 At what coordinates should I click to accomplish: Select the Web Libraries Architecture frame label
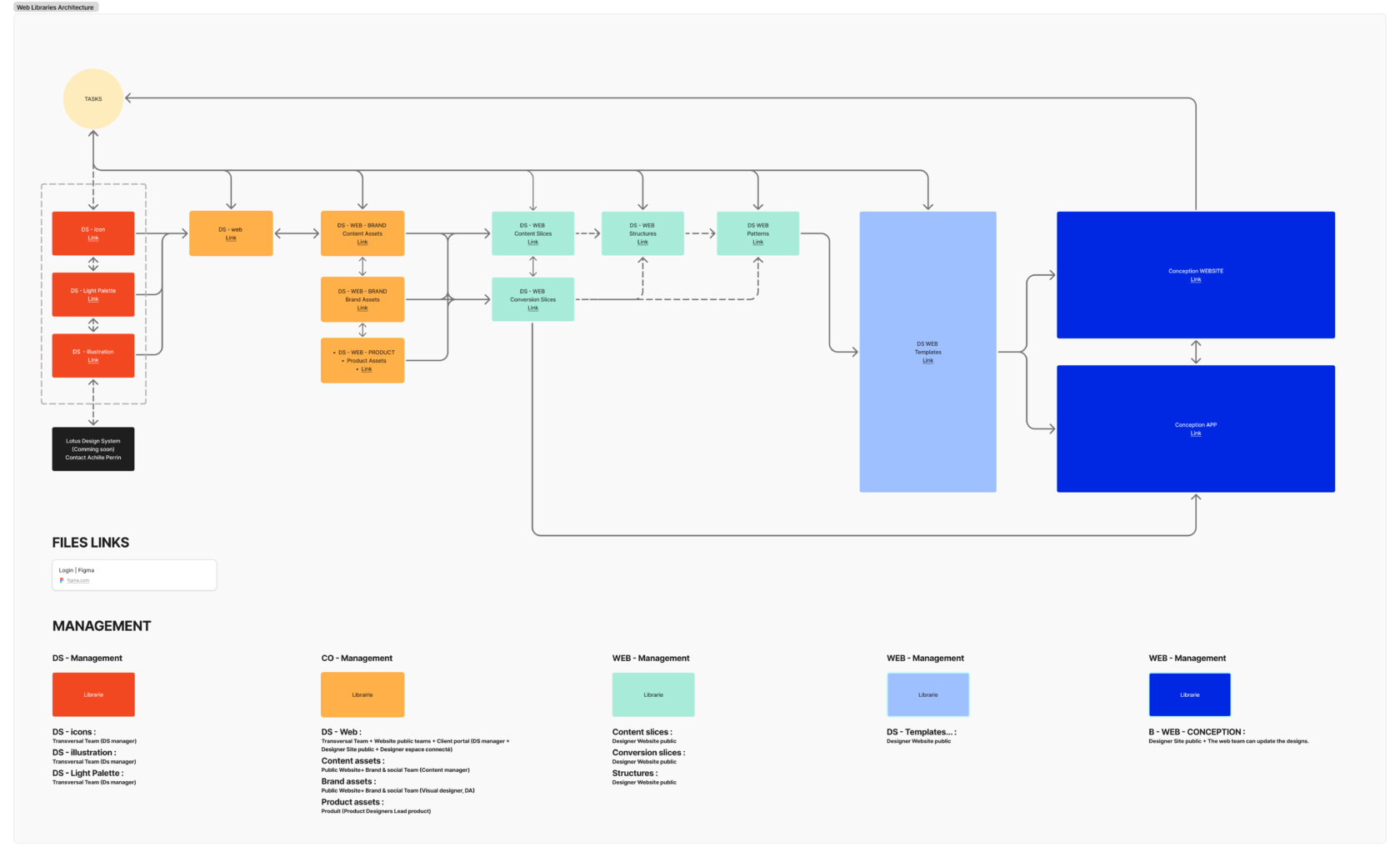click(x=56, y=8)
